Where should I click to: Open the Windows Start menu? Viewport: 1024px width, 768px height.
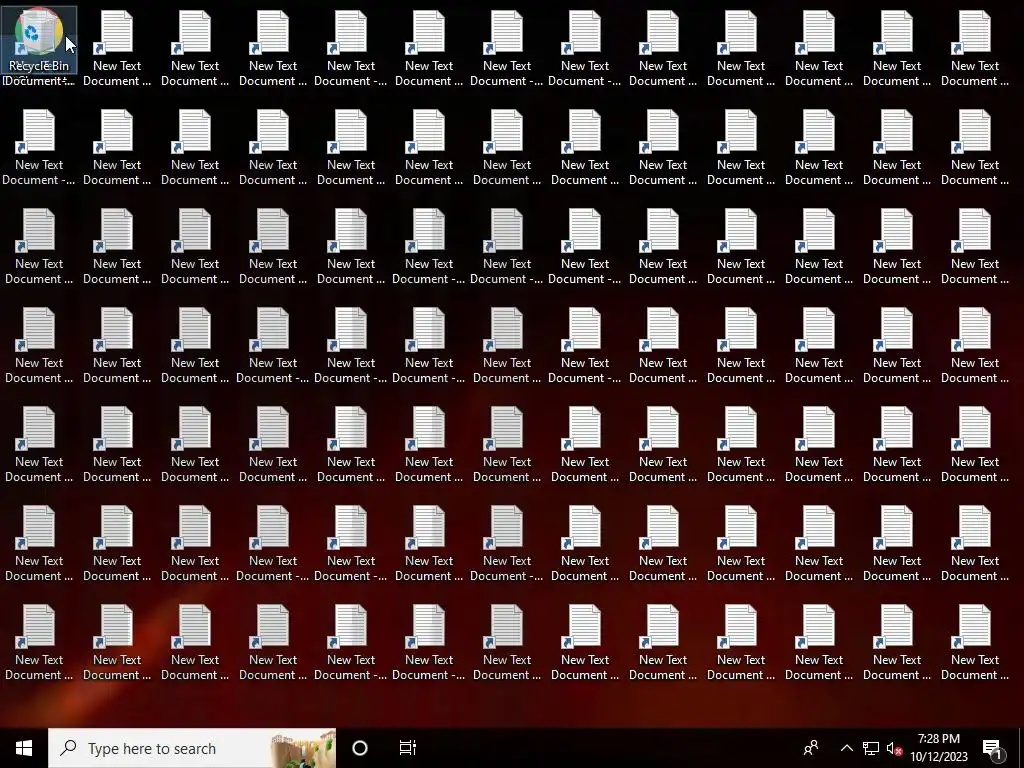[x=24, y=748]
